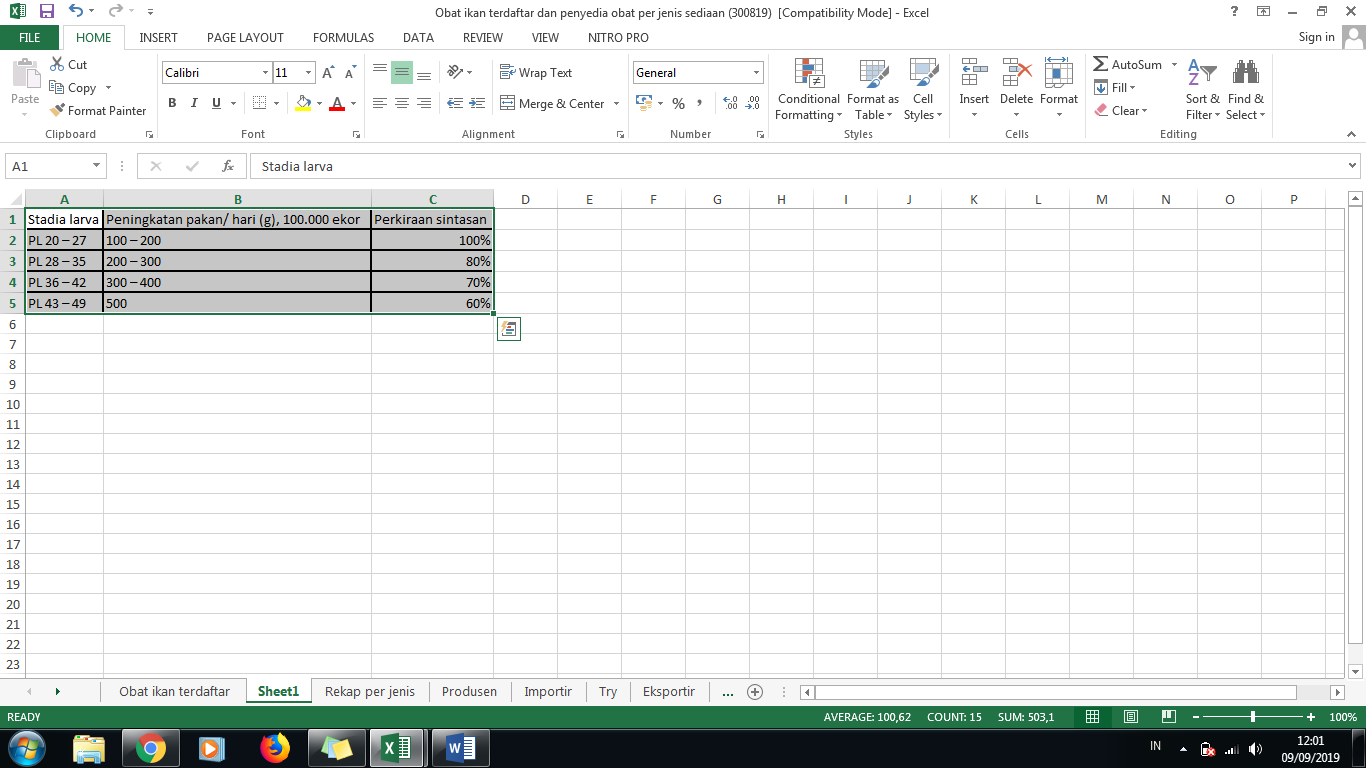Apply Conditional Formatting icon in Styles
This screenshot has width=1366, height=768.
click(808, 73)
